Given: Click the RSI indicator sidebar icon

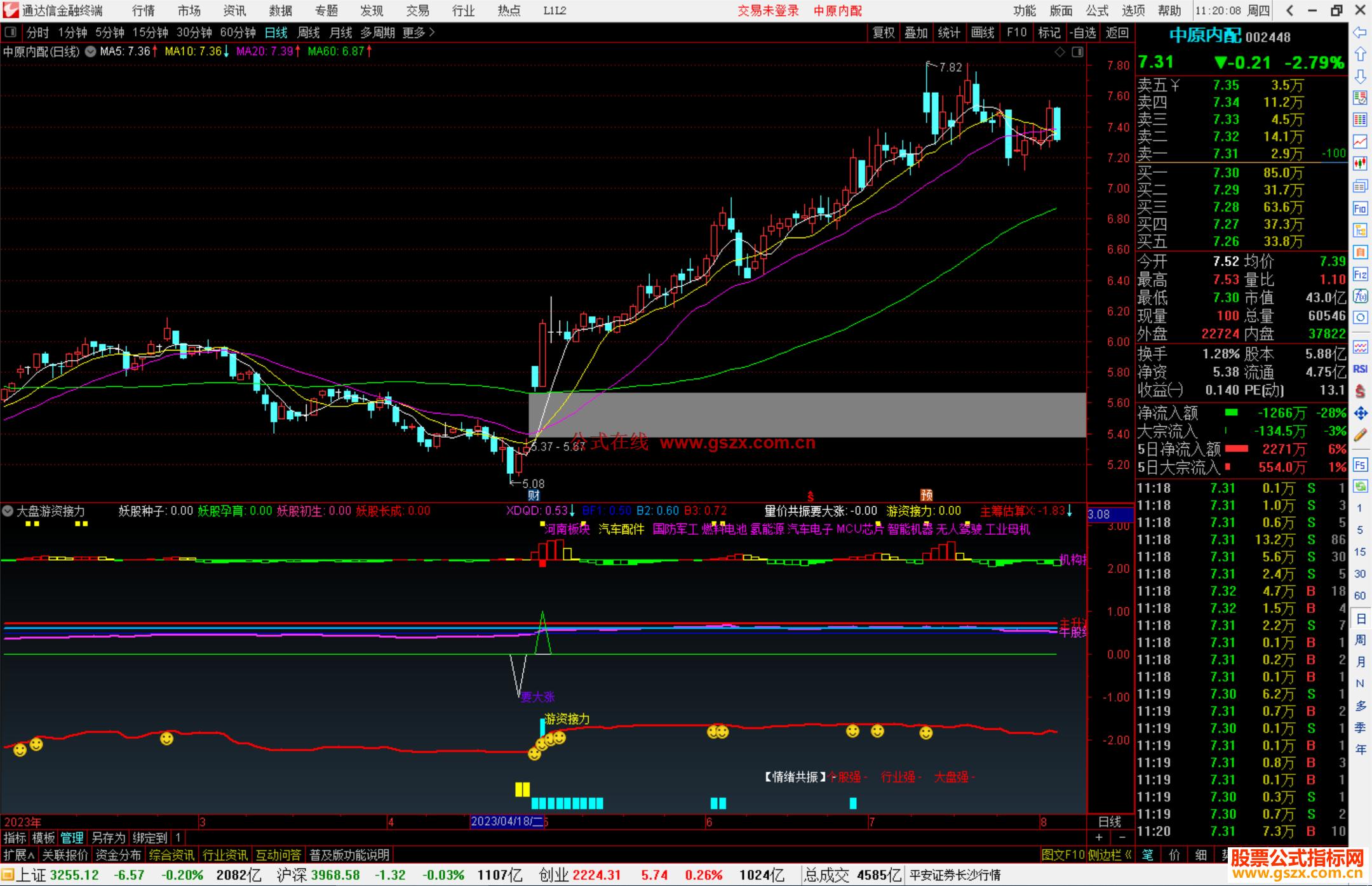Looking at the screenshot, I should [1360, 369].
